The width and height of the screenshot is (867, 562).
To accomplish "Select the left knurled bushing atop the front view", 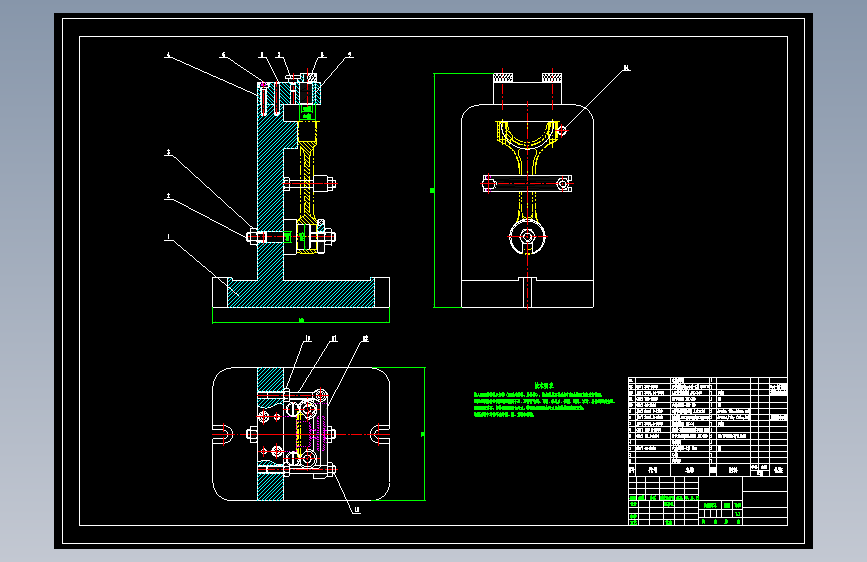I will pos(503,77).
